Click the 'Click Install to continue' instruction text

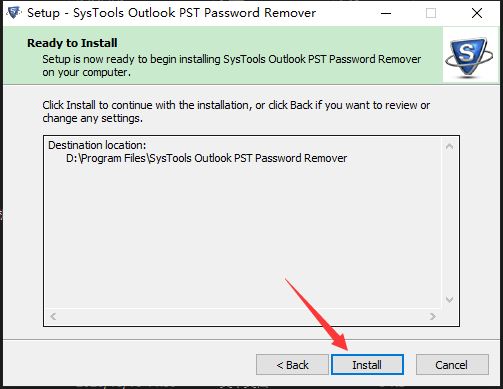click(236, 112)
